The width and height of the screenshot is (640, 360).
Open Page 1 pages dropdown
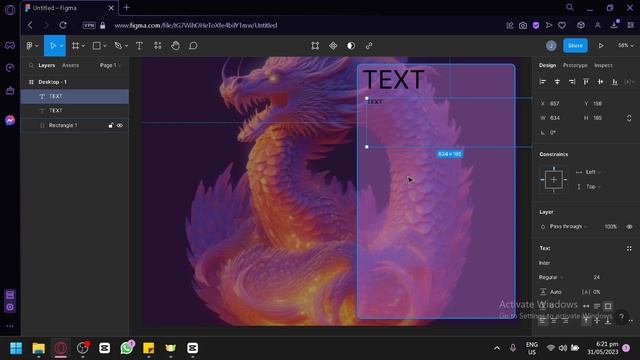pyautogui.click(x=110, y=65)
